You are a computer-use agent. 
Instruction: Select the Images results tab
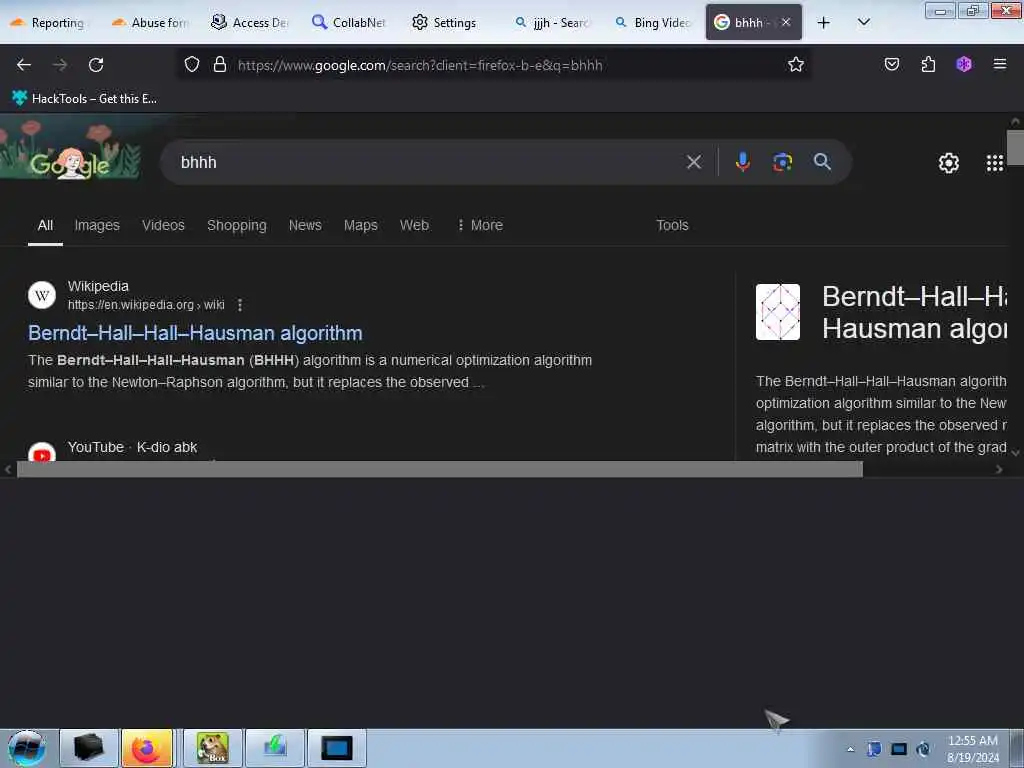(97, 225)
